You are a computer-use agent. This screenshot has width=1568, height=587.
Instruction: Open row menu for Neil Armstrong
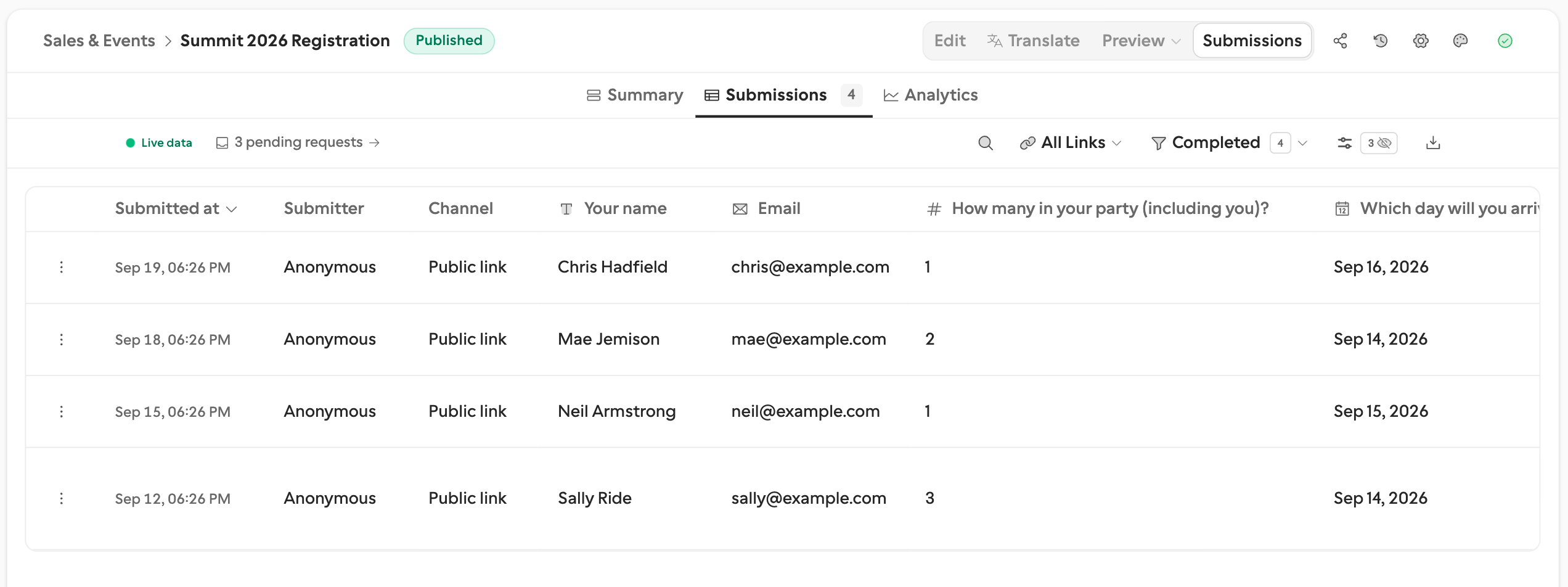[x=62, y=411]
